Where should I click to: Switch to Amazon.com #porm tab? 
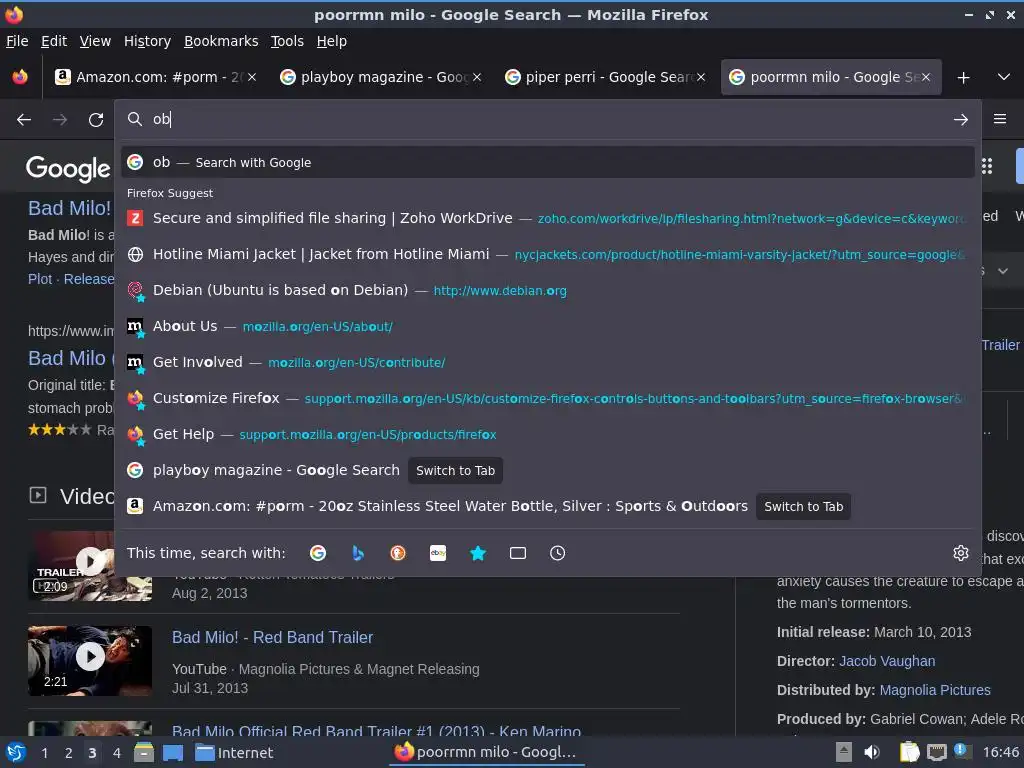[156, 77]
